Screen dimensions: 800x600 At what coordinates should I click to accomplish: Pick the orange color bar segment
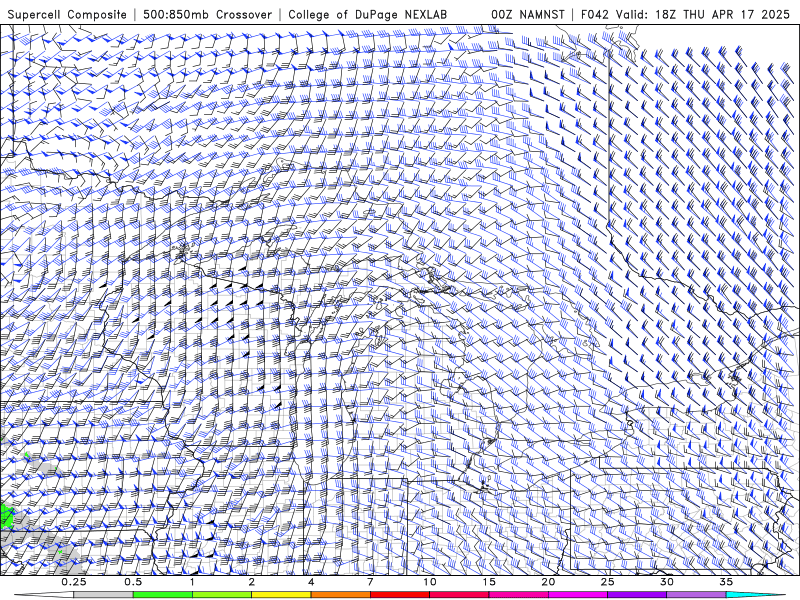point(340,595)
